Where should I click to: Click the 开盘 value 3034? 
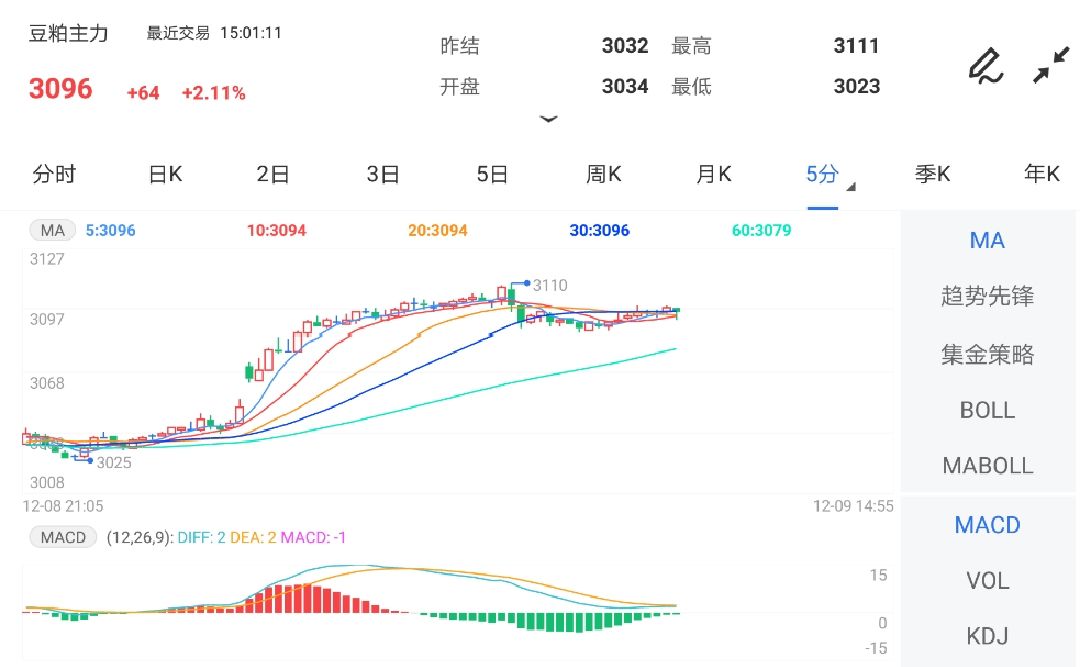click(x=625, y=86)
